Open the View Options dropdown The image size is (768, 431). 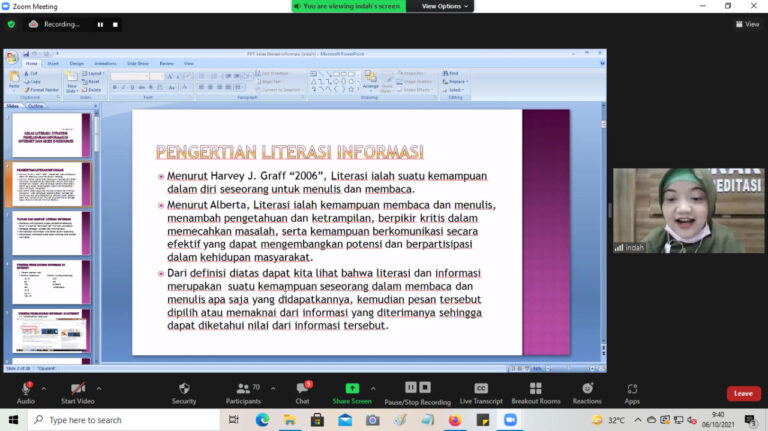[x=441, y=6]
